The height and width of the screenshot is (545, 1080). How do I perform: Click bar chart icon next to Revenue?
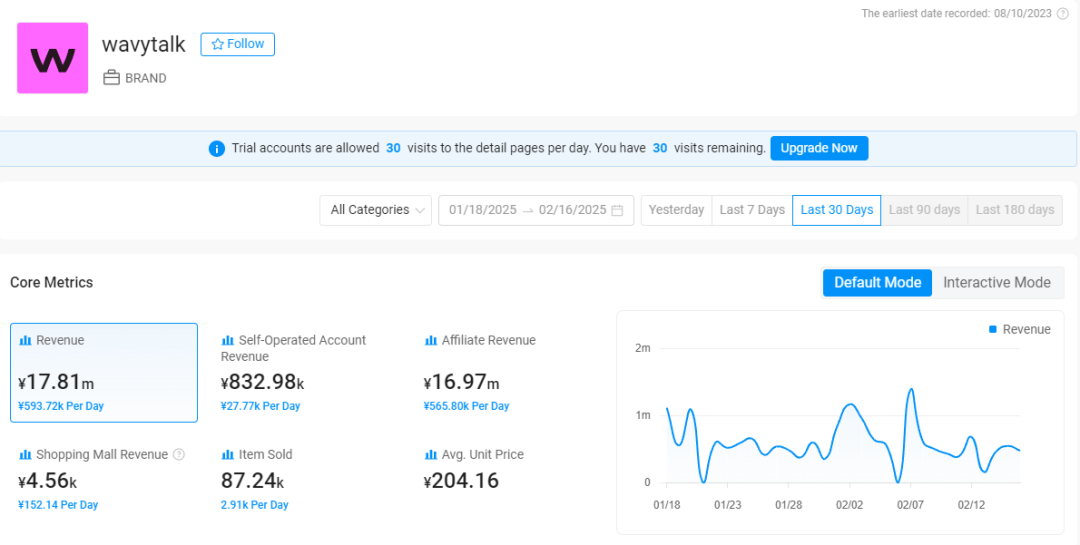coord(25,340)
